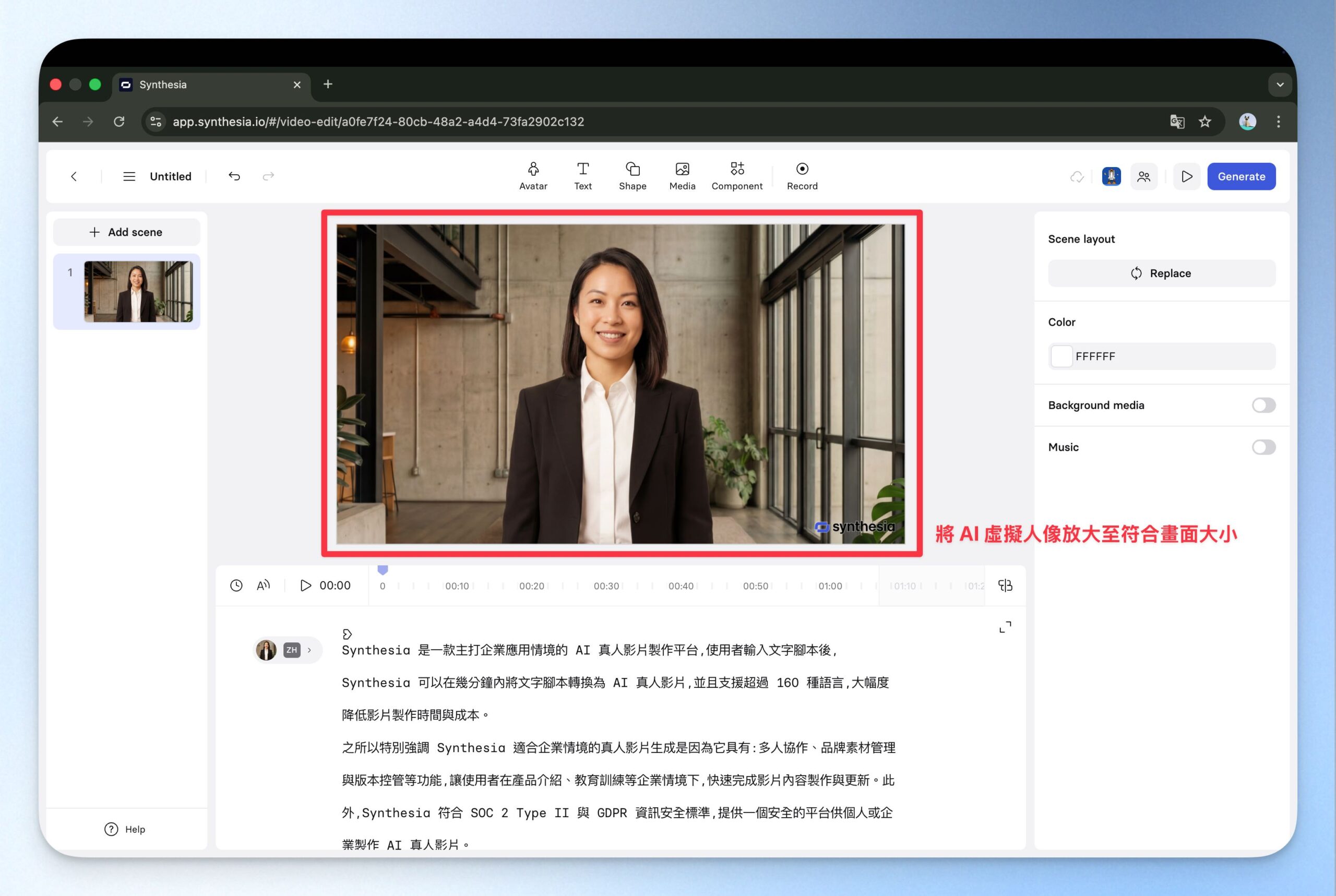Open the Avatar tool
Image resolution: width=1336 pixels, height=896 pixels.
[x=532, y=175]
